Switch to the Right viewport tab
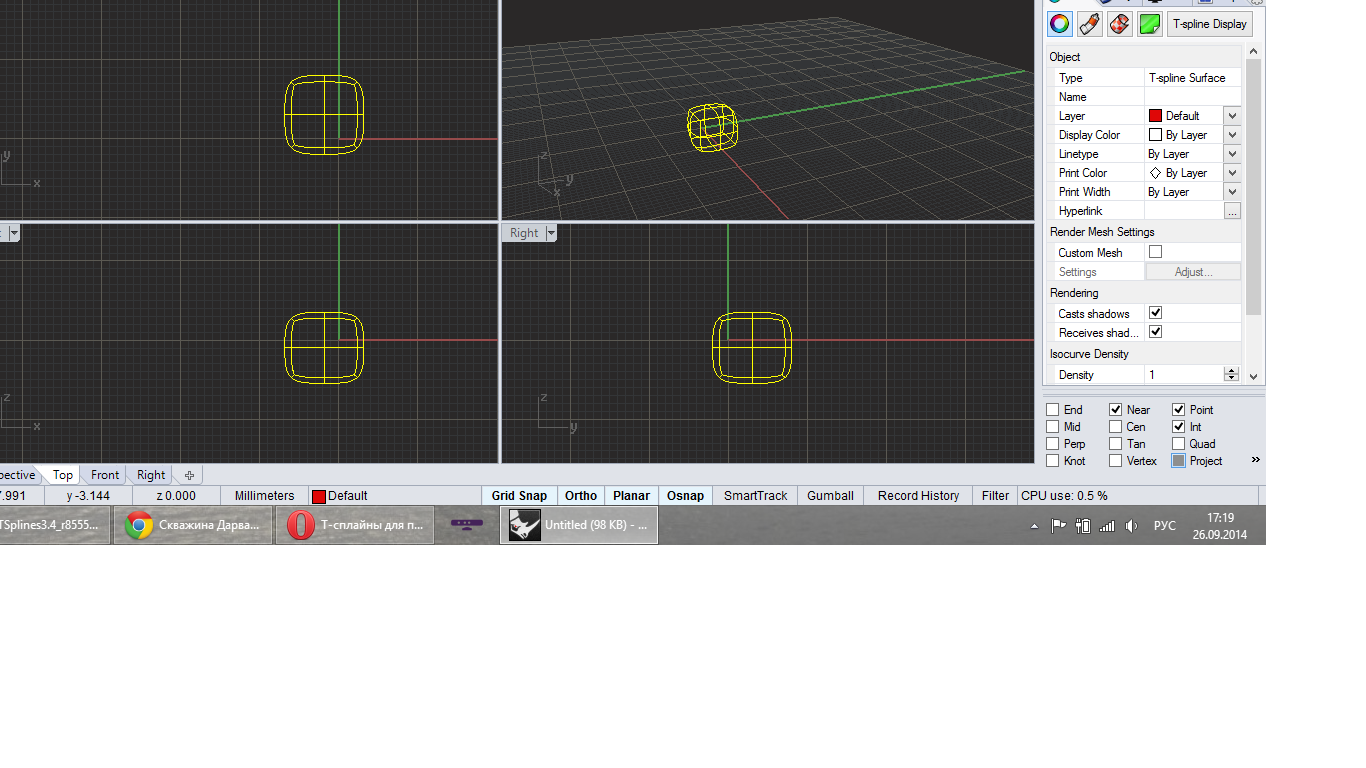Viewport: 1366px width, 768px height. tap(151, 475)
